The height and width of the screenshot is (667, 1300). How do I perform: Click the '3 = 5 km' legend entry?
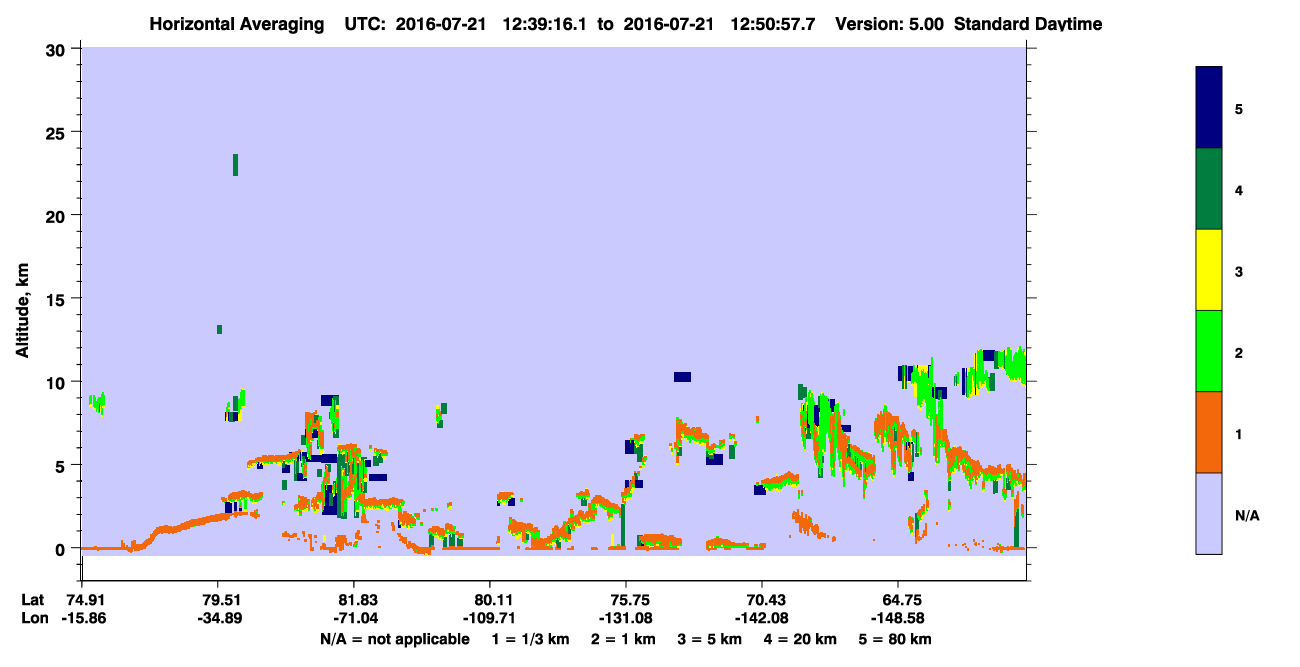coord(711,639)
